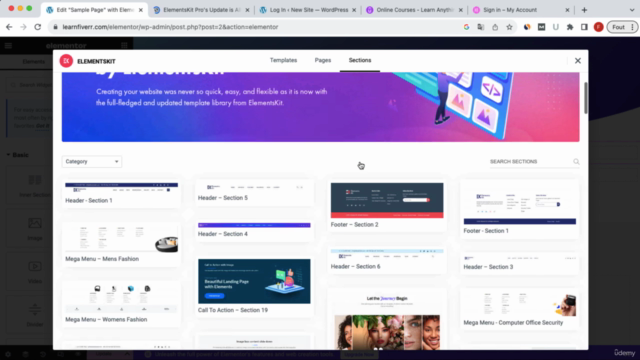Click the browser address bar URL
640x360 pixels.
(170, 27)
